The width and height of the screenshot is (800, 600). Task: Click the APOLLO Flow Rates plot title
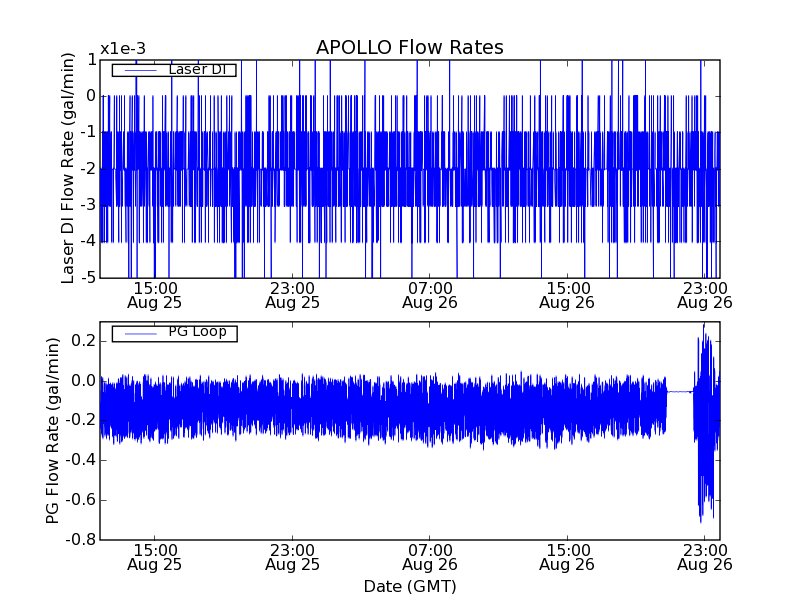pyautogui.click(x=409, y=48)
